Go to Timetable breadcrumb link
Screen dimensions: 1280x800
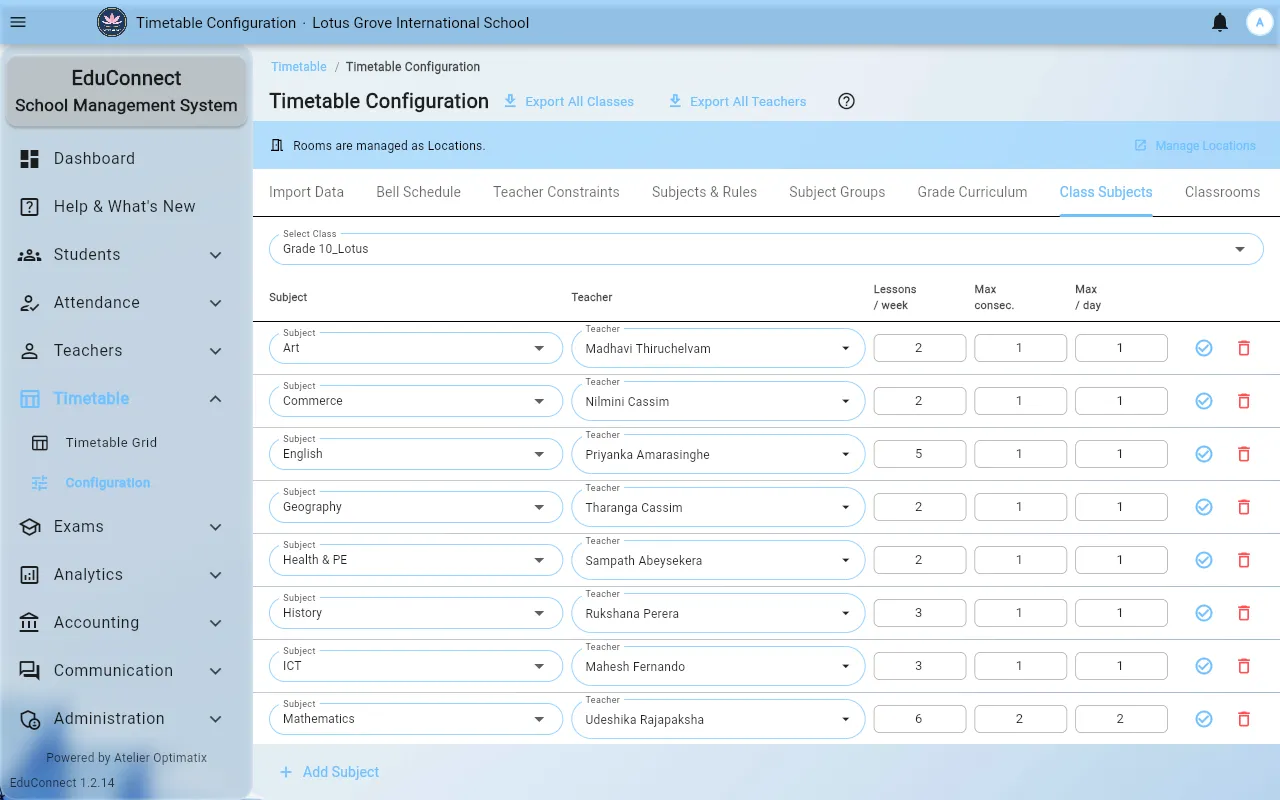coord(299,67)
